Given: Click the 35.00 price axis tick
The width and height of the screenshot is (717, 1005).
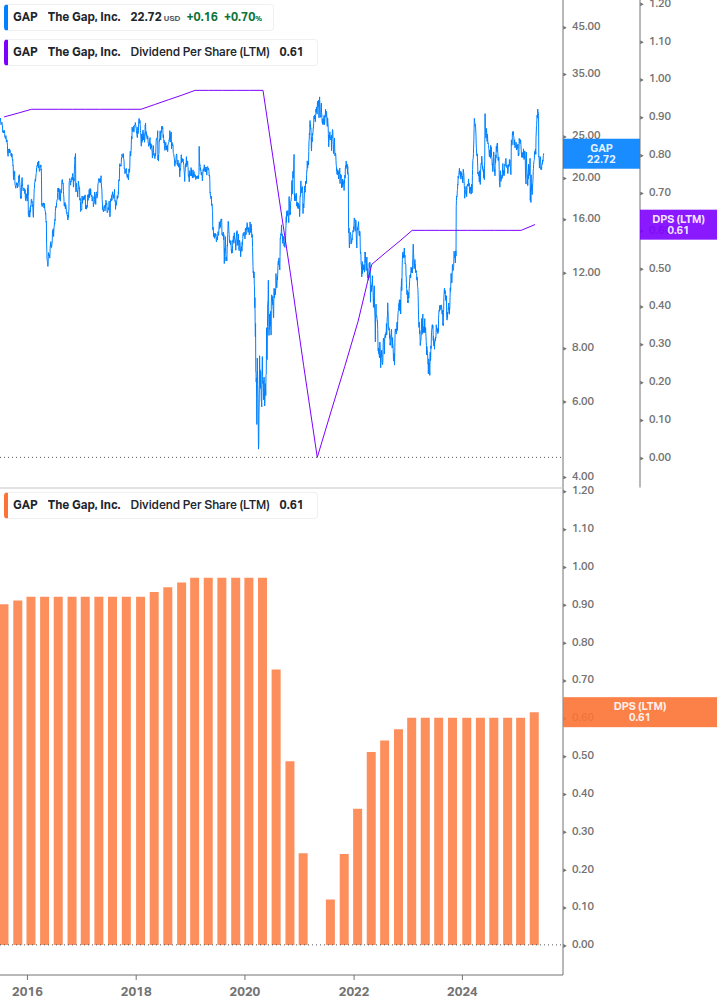Looking at the screenshot, I should 586,73.
